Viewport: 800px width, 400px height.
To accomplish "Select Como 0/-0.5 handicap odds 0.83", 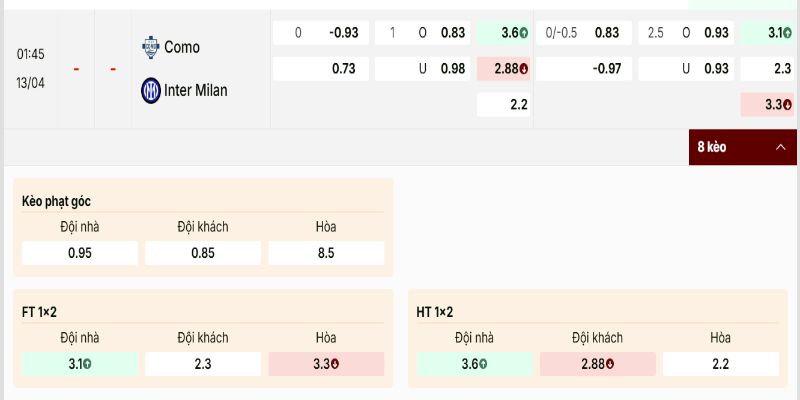I will tap(606, 33).
